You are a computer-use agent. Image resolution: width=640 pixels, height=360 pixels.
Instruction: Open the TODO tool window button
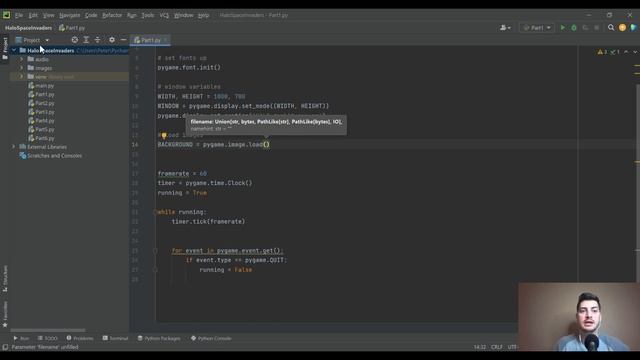pos(48,338)
